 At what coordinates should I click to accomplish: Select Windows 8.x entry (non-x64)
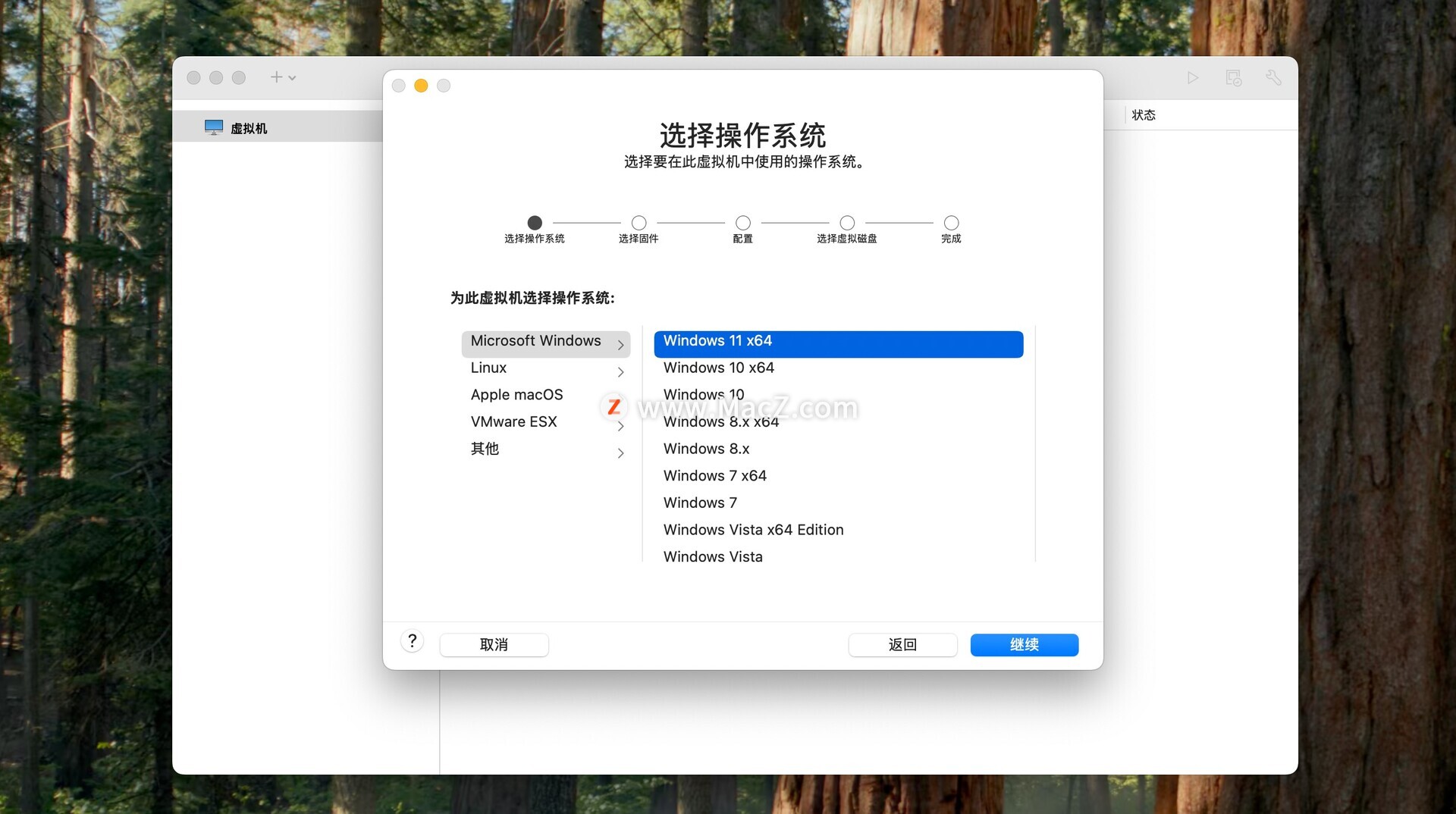coord(838,449)
